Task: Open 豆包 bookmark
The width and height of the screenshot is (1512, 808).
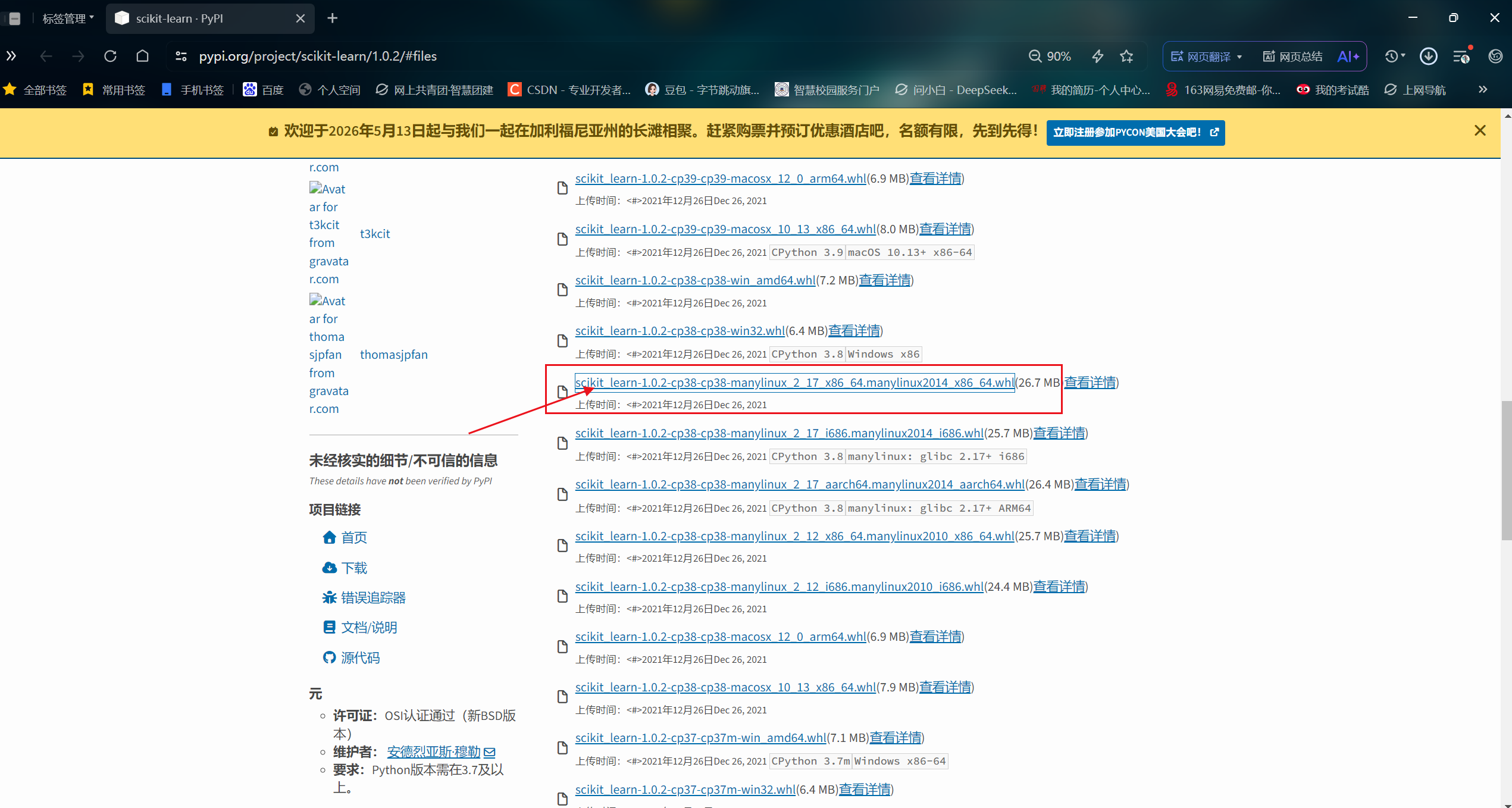Action: pos(703,90)
